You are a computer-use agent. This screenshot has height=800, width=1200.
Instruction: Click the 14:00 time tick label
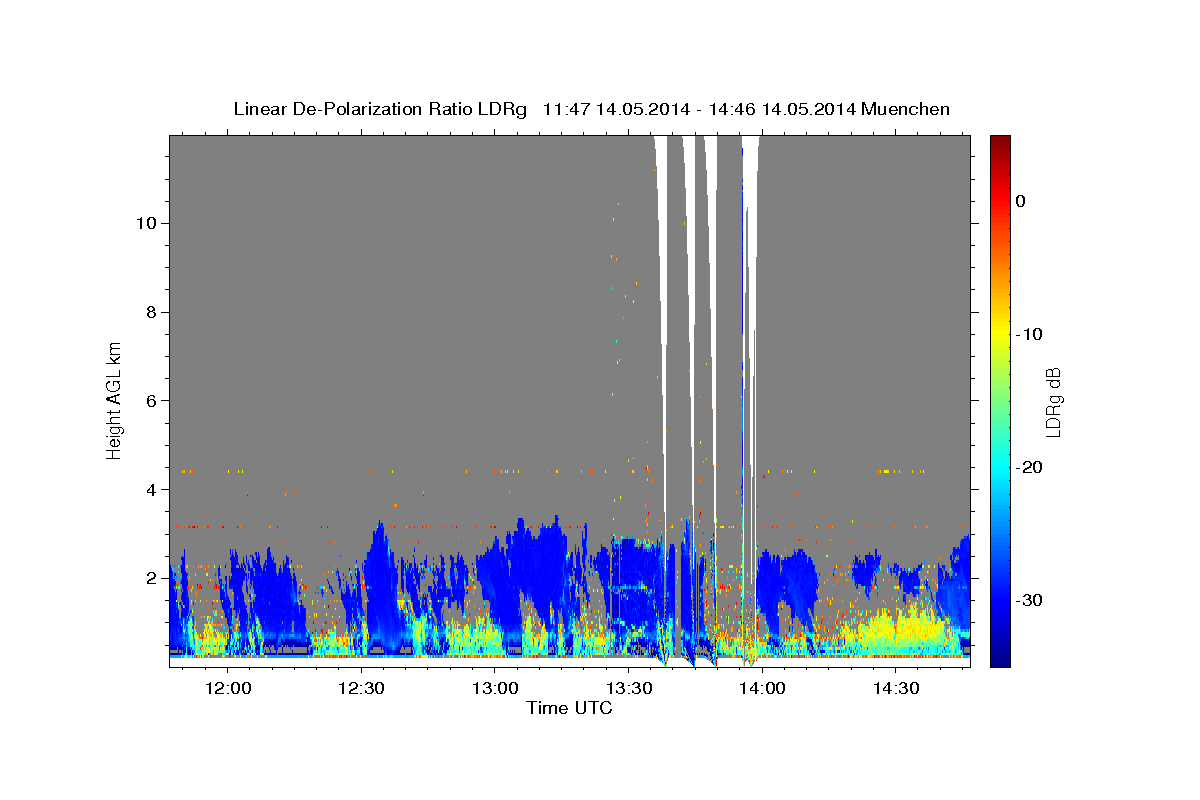click(x=762, y=688)
